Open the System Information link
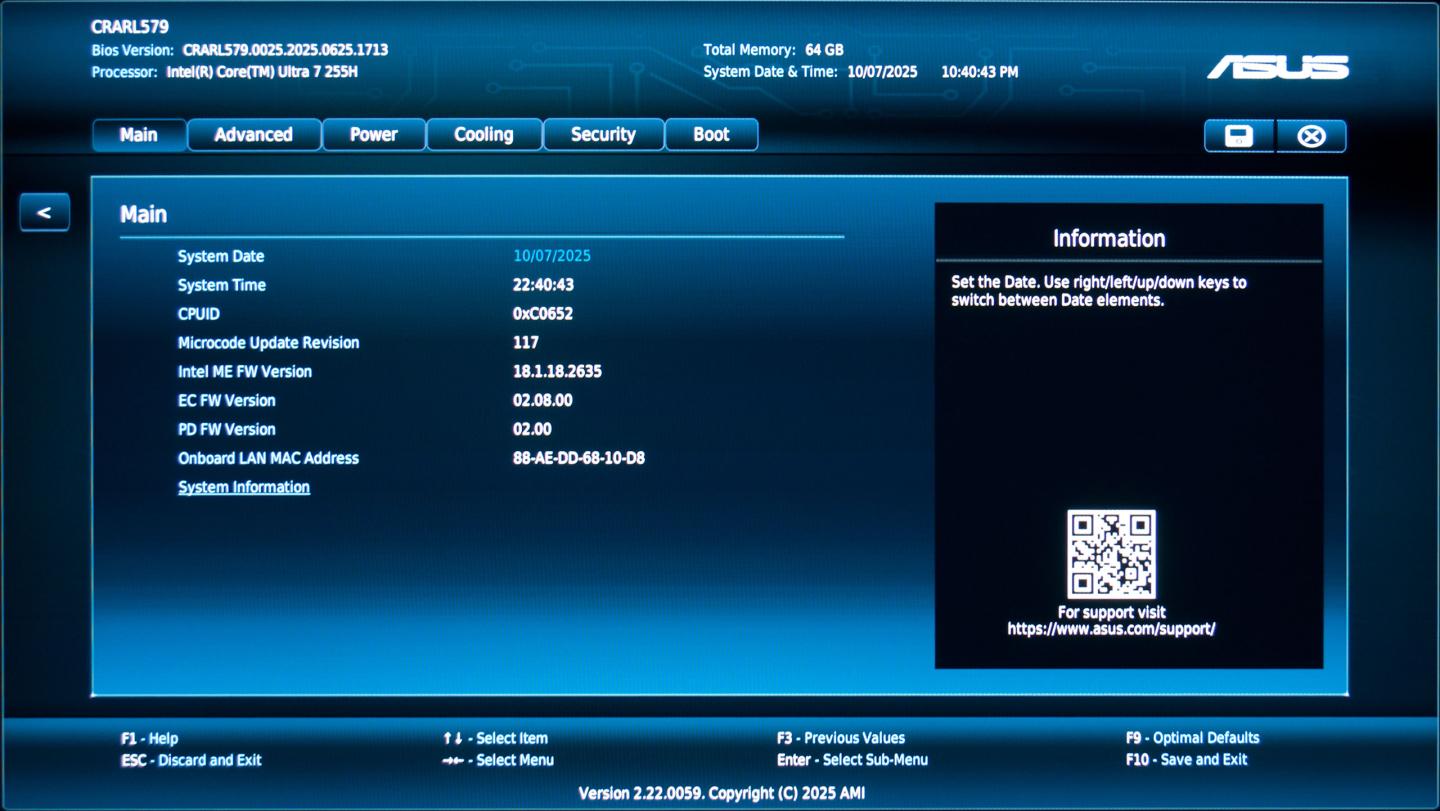Screen dimensions: 1440x811 tap(244, 487)
